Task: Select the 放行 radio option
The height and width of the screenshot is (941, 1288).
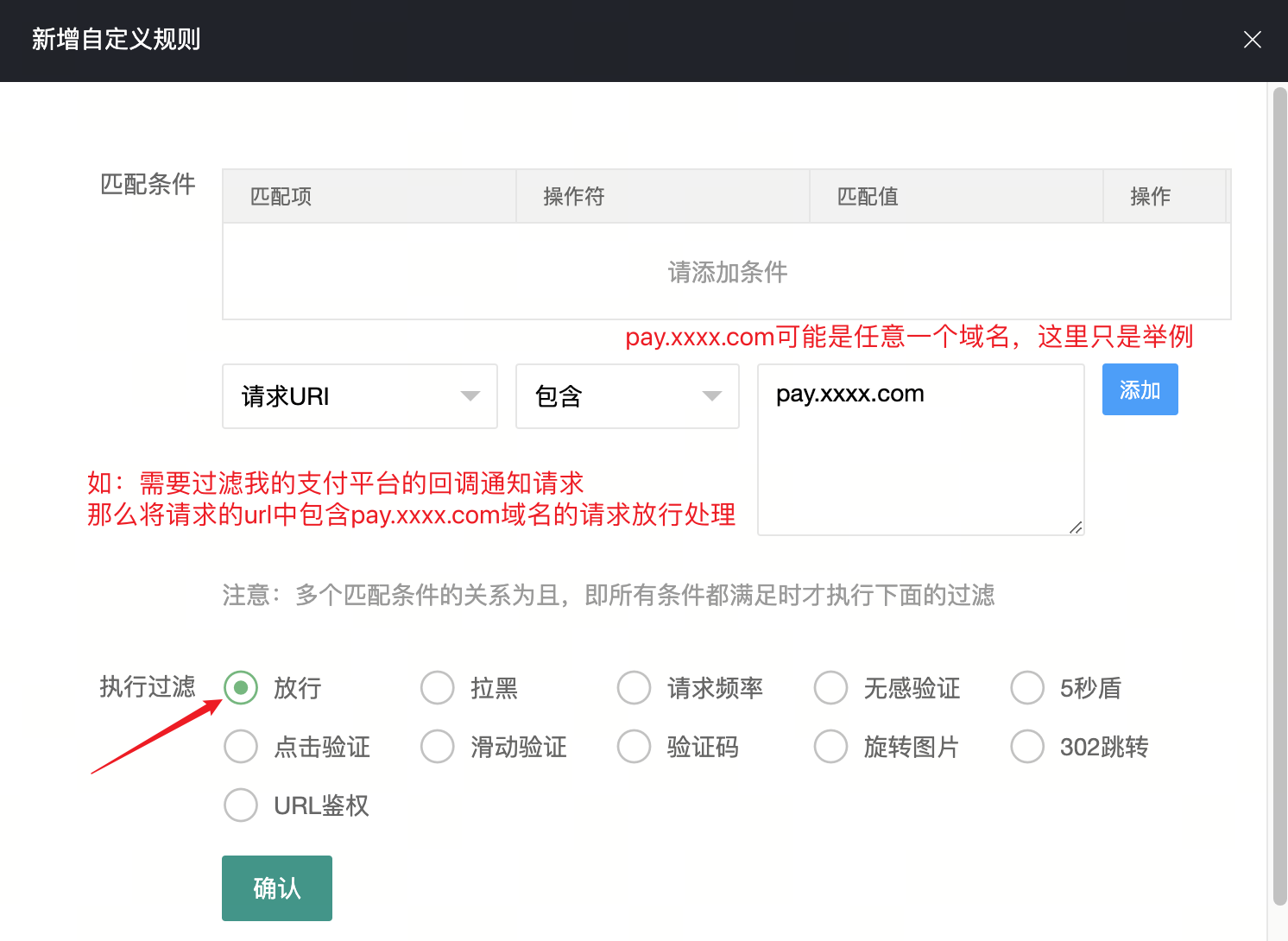Action: (x=241, y=688)
